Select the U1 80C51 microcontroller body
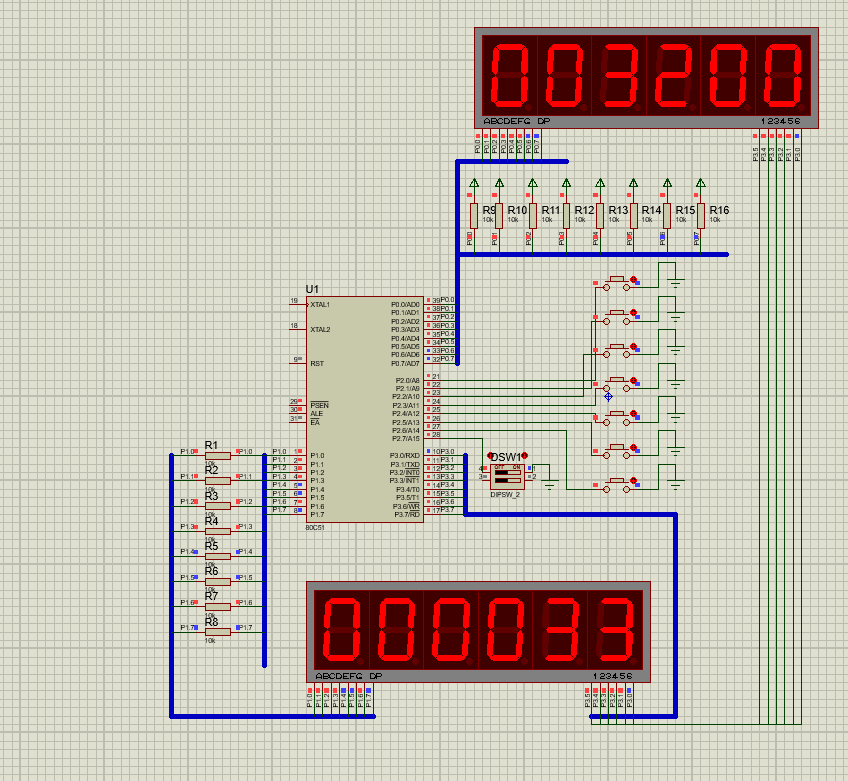This screenshot has height=781, width=848. [365, 409]
